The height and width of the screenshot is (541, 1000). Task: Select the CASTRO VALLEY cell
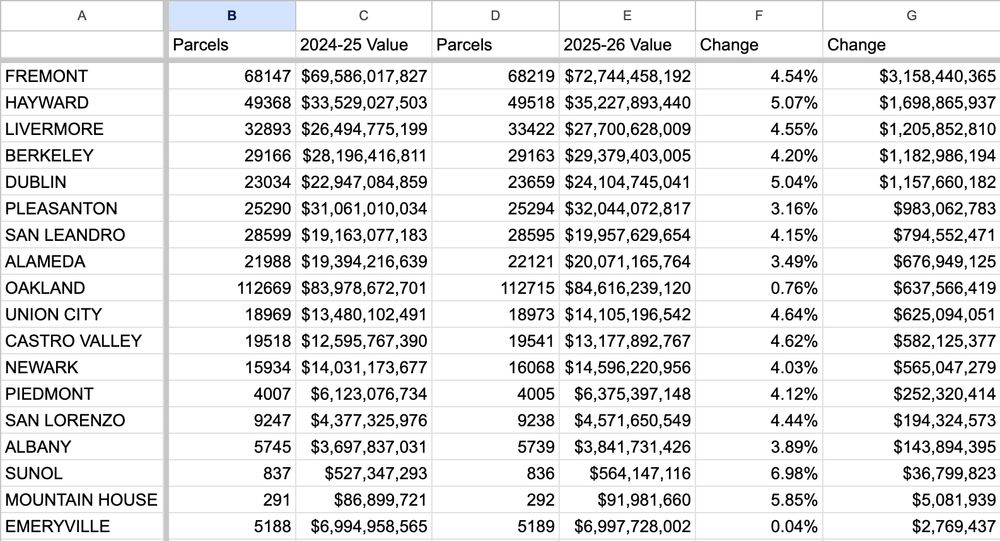(82, 341)
